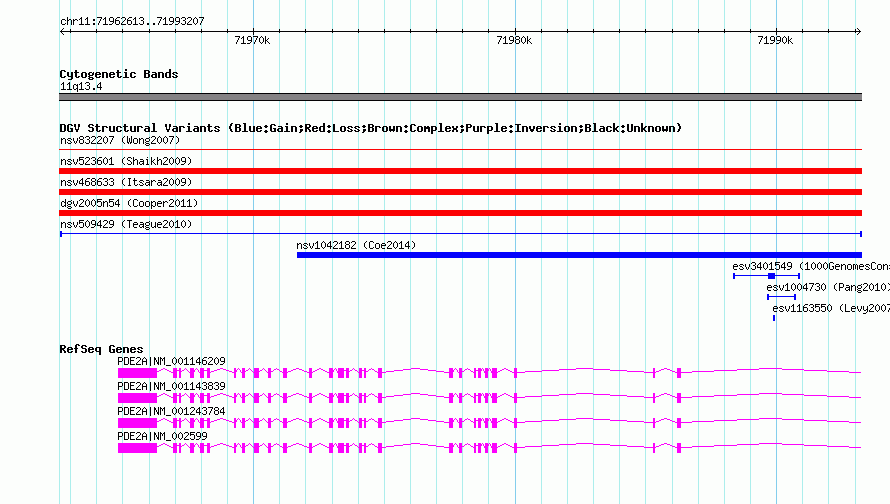Select variant label nsv1042182 (Coe2014)
This screenshot has width=890, height=504.
[356, 245]
